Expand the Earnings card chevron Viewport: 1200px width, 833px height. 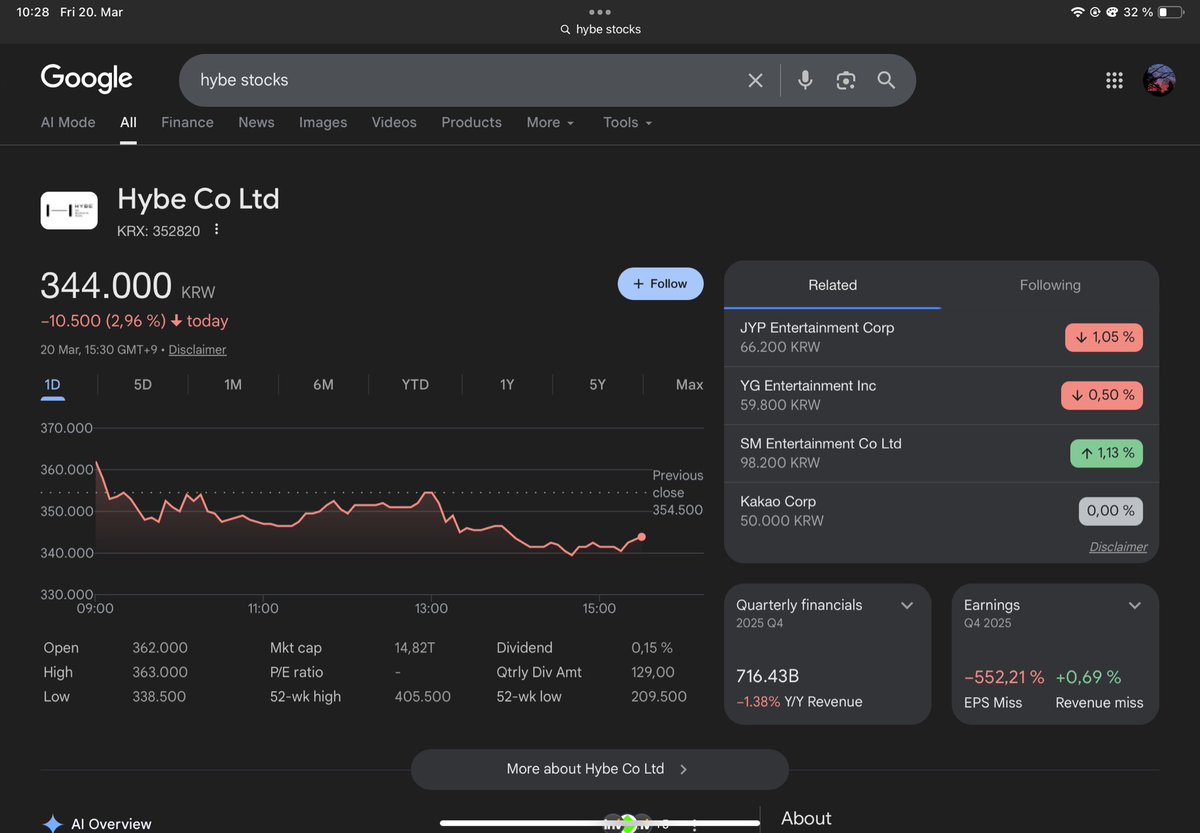[x=1135, y=606]
